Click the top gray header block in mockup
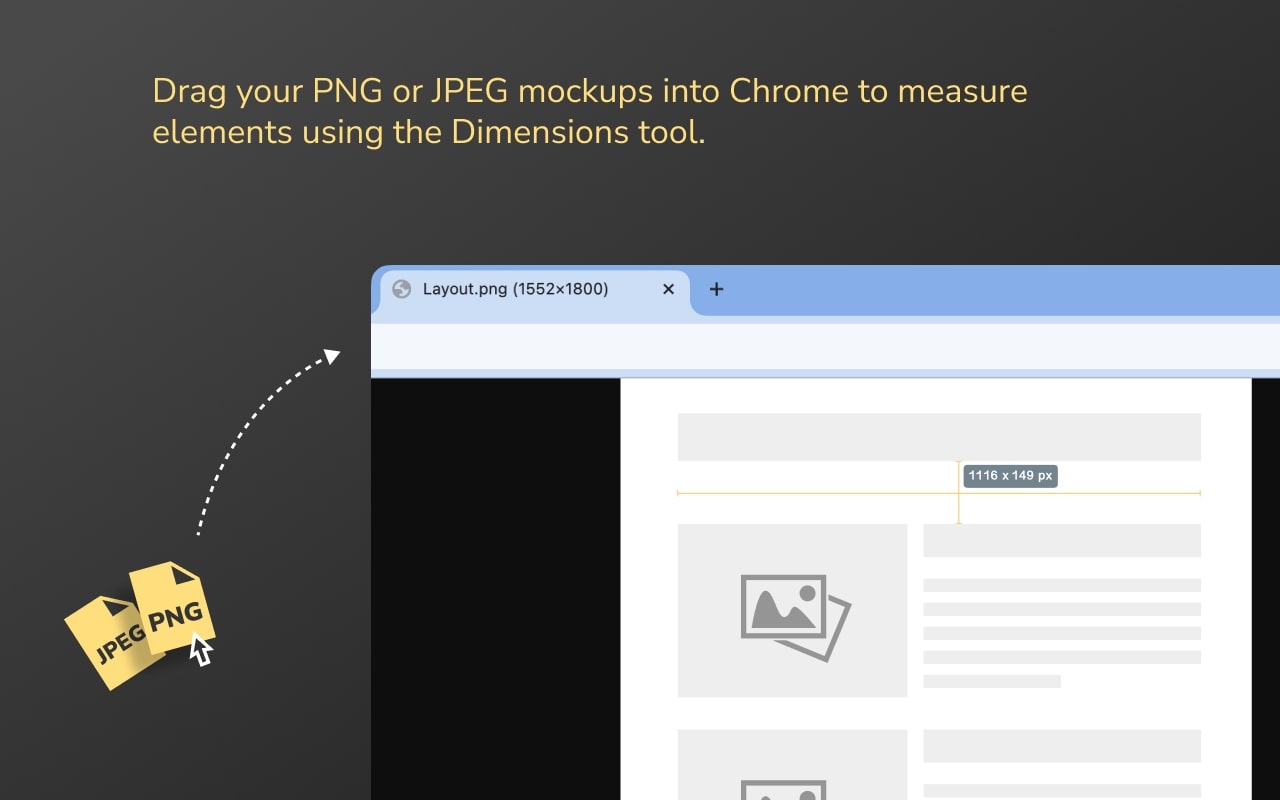This screenshot has width=1280, height=800. [x=939, y=437]
